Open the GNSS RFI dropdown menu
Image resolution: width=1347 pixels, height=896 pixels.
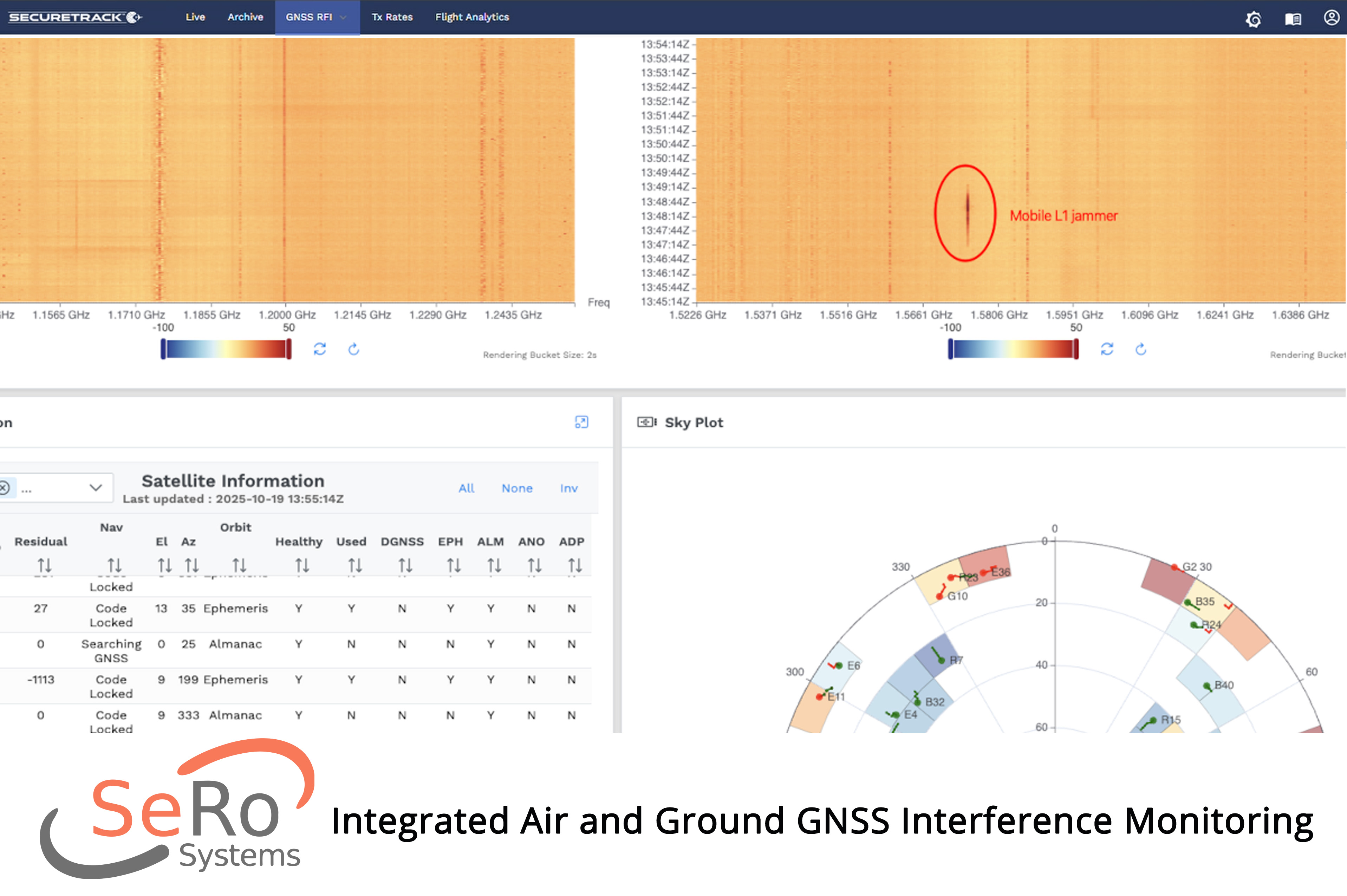pos(317,17)
